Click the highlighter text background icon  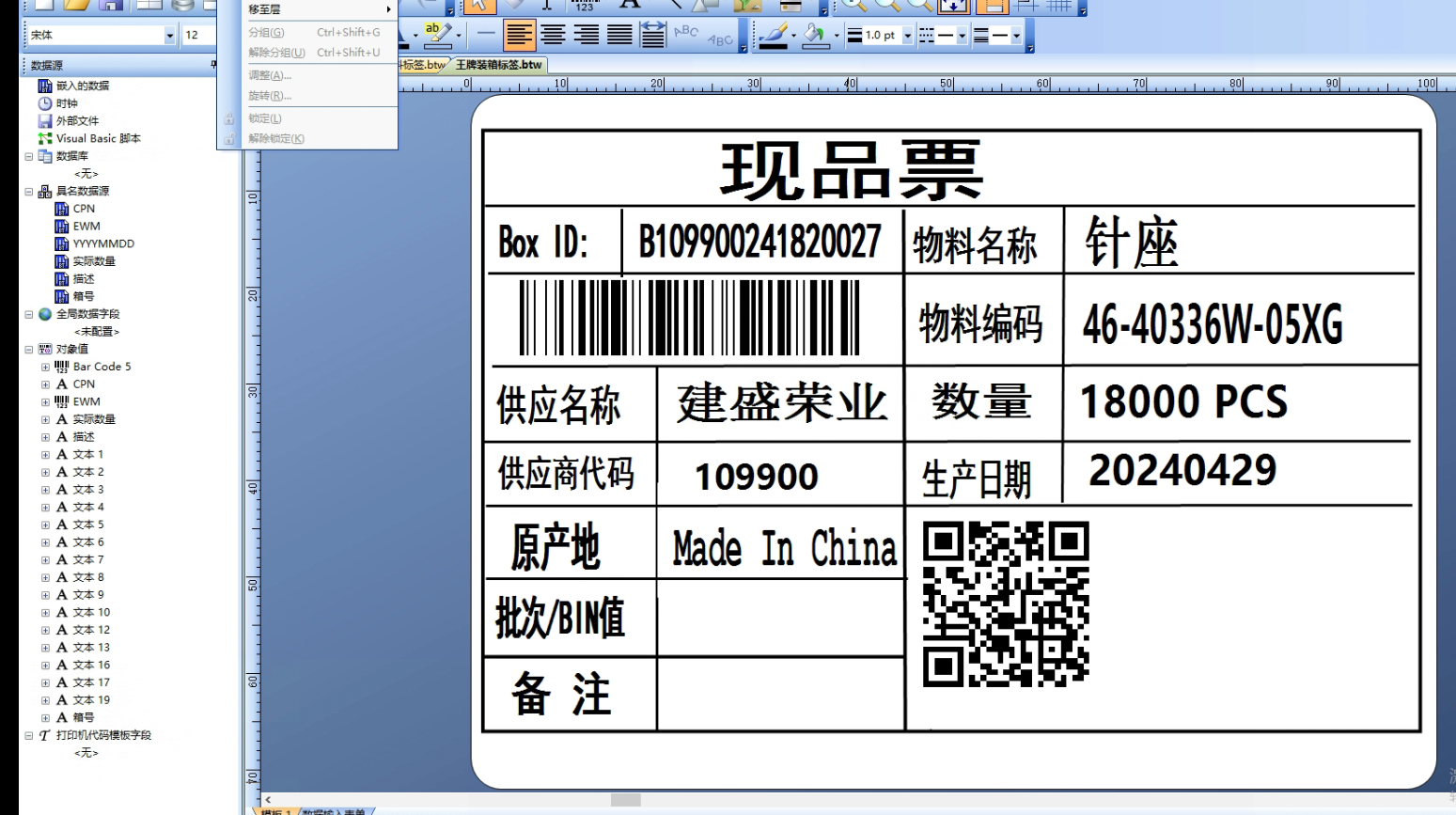436,35
